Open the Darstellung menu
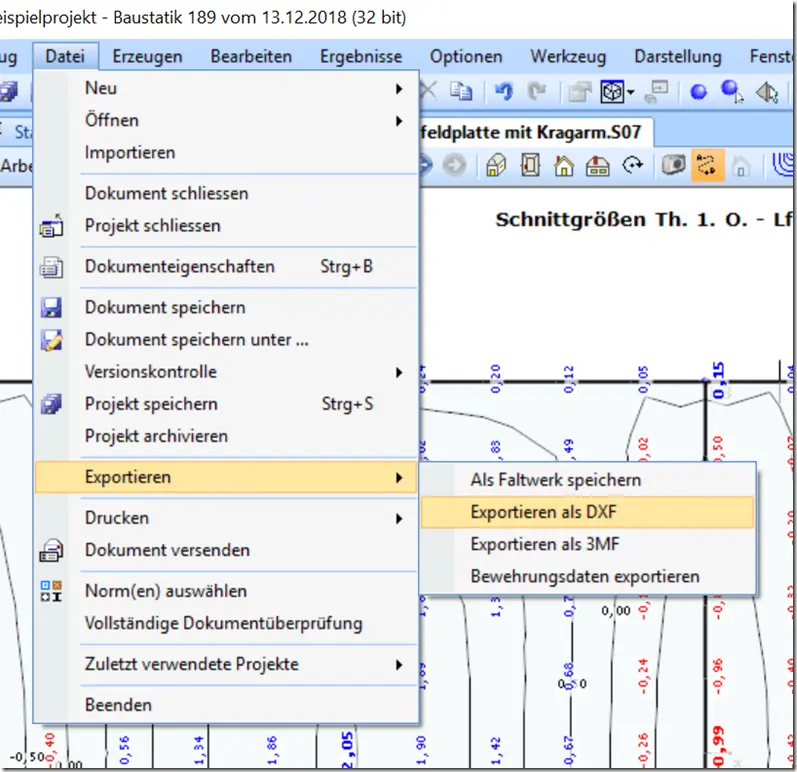 [678, 56]
